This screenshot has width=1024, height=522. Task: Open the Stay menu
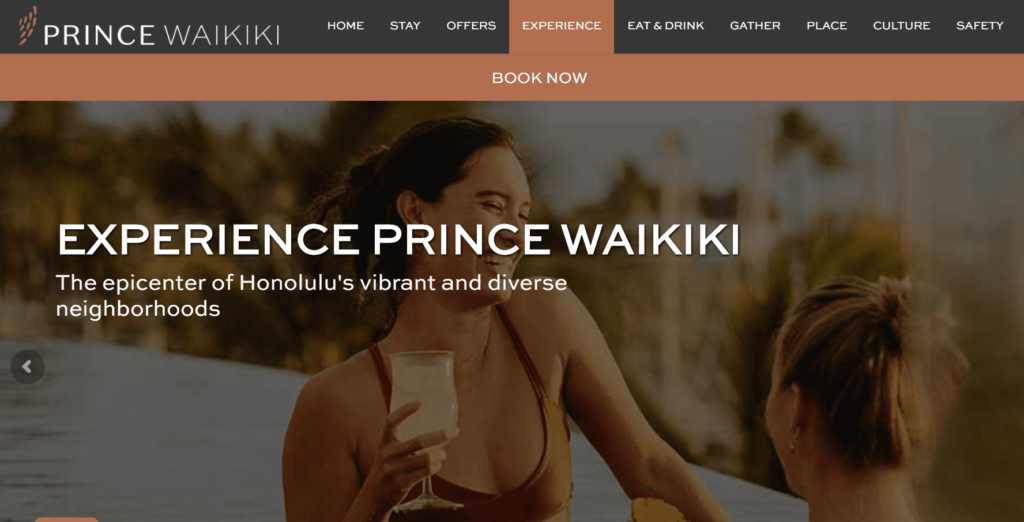405,26
